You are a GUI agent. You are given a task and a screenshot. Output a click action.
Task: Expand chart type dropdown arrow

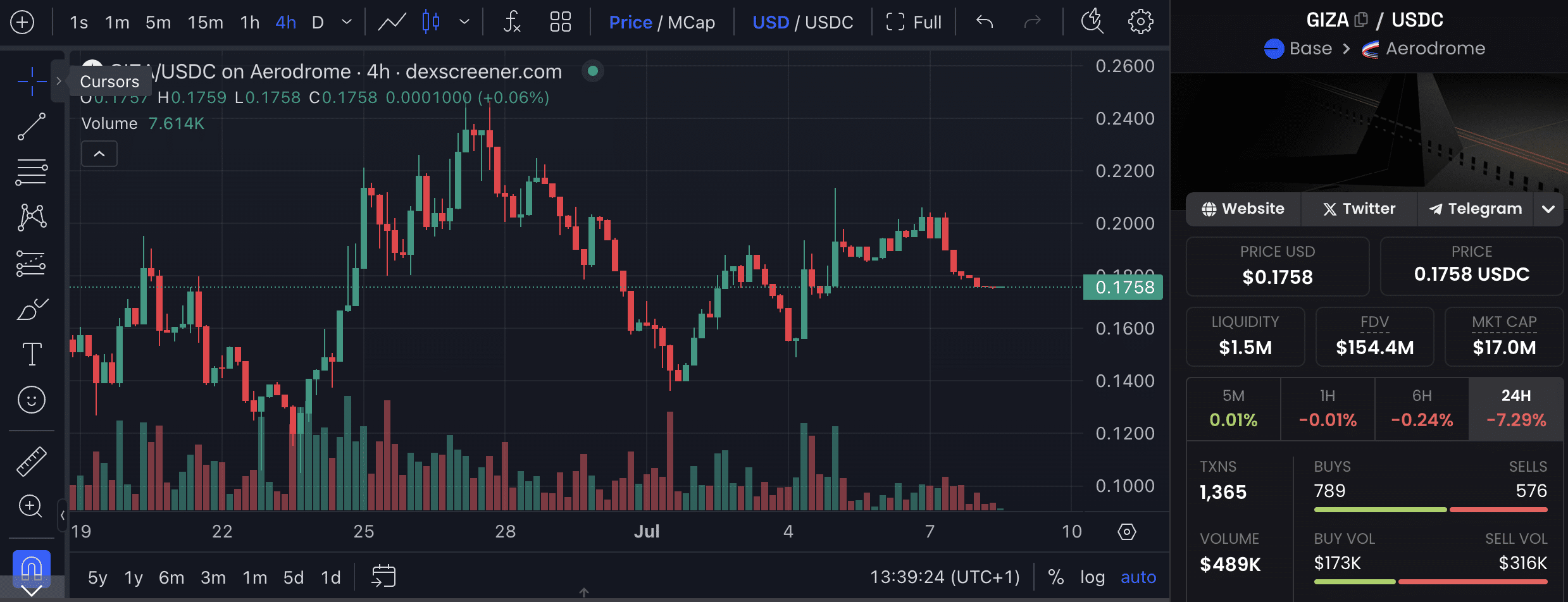point(464,22)
